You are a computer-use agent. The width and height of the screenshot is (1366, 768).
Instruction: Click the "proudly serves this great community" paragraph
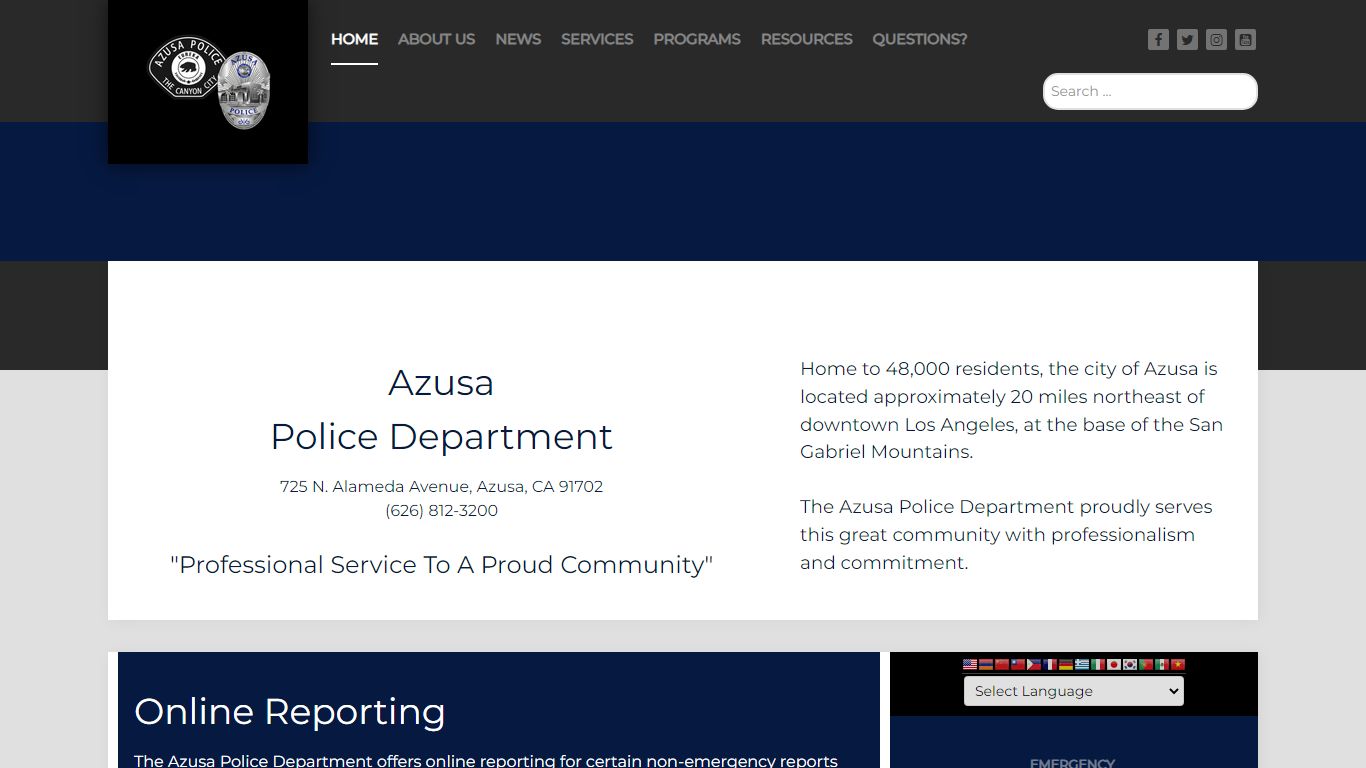[1006, 535]
